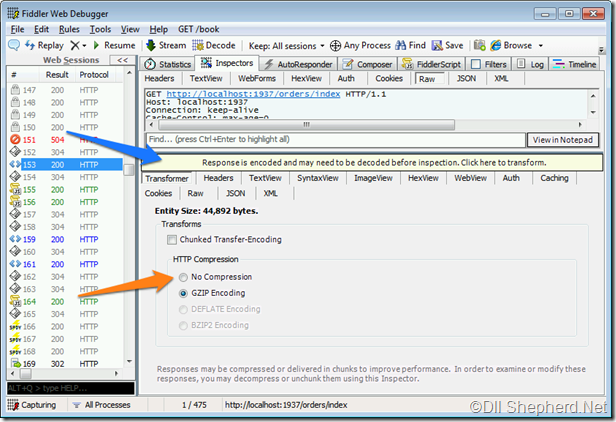Click the Save toolbar button
The image size is (616, 422).
click(447, 45)
